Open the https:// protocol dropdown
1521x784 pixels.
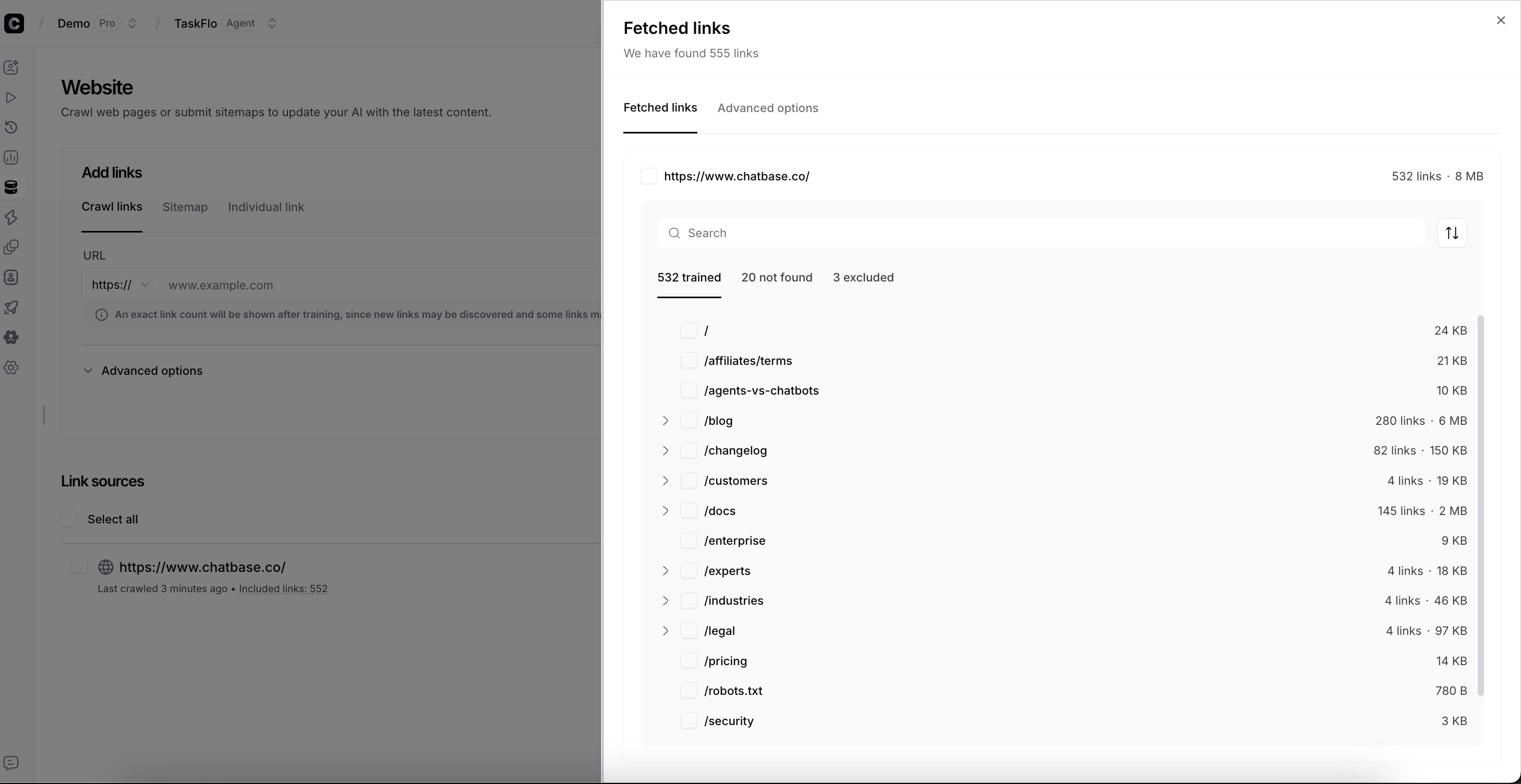click(x=120, y=285)
